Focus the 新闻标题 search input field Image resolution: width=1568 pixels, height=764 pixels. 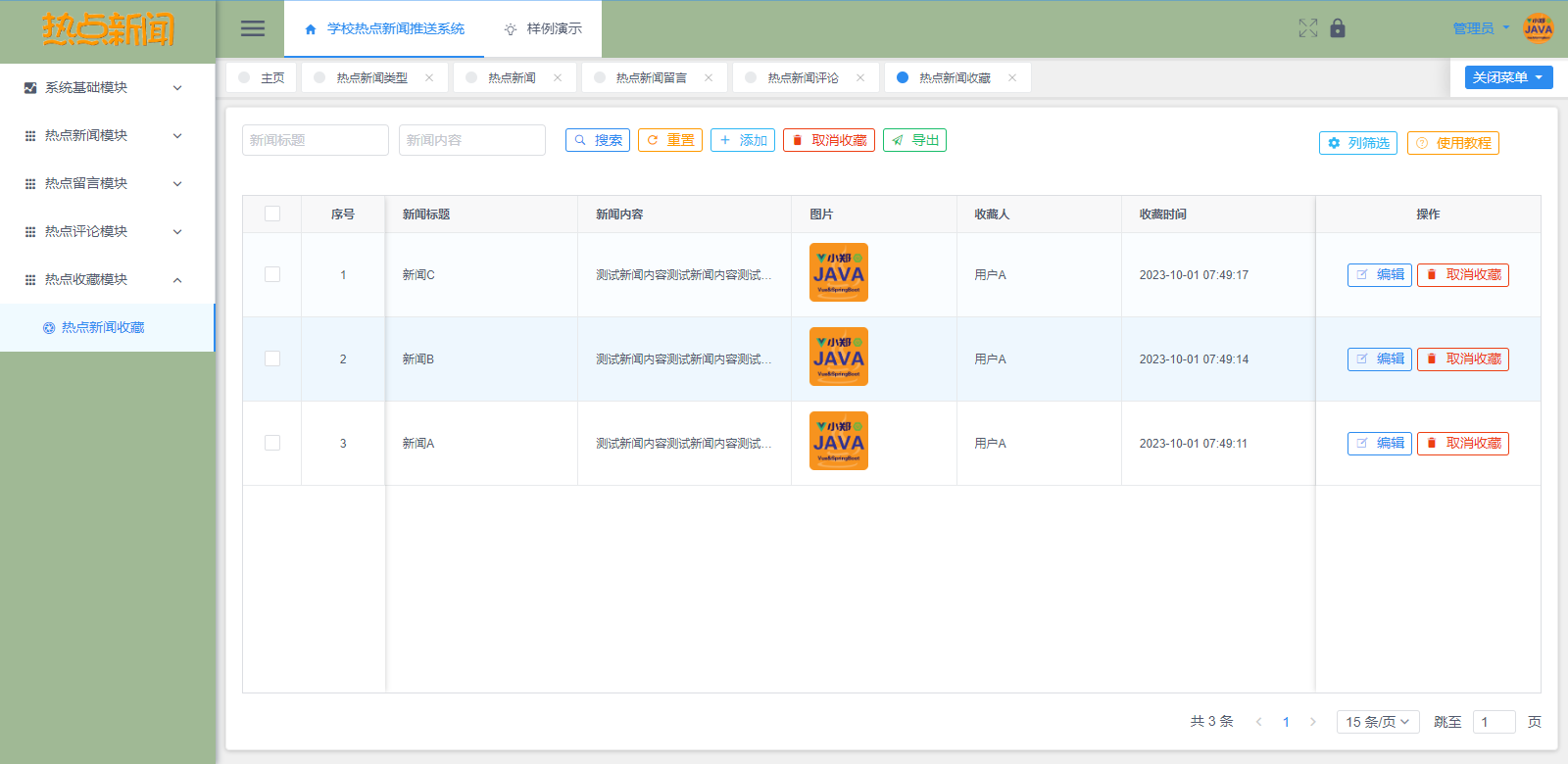315,140
